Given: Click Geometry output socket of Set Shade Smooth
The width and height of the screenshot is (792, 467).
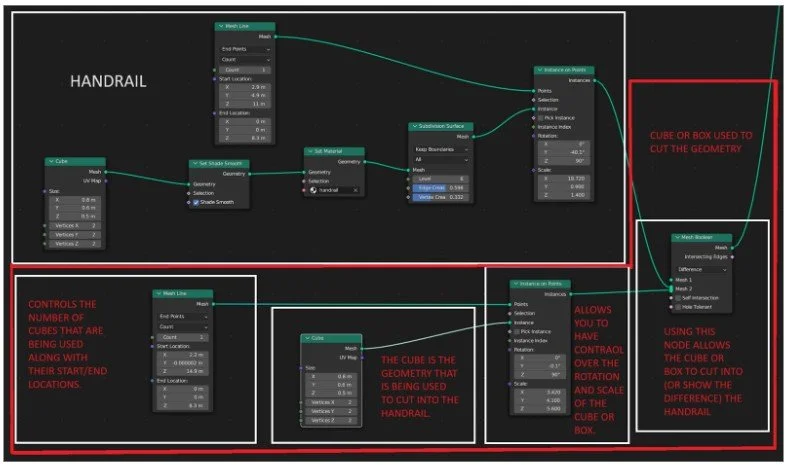Looking at the screenshot, I should click(x=250, y=174).
